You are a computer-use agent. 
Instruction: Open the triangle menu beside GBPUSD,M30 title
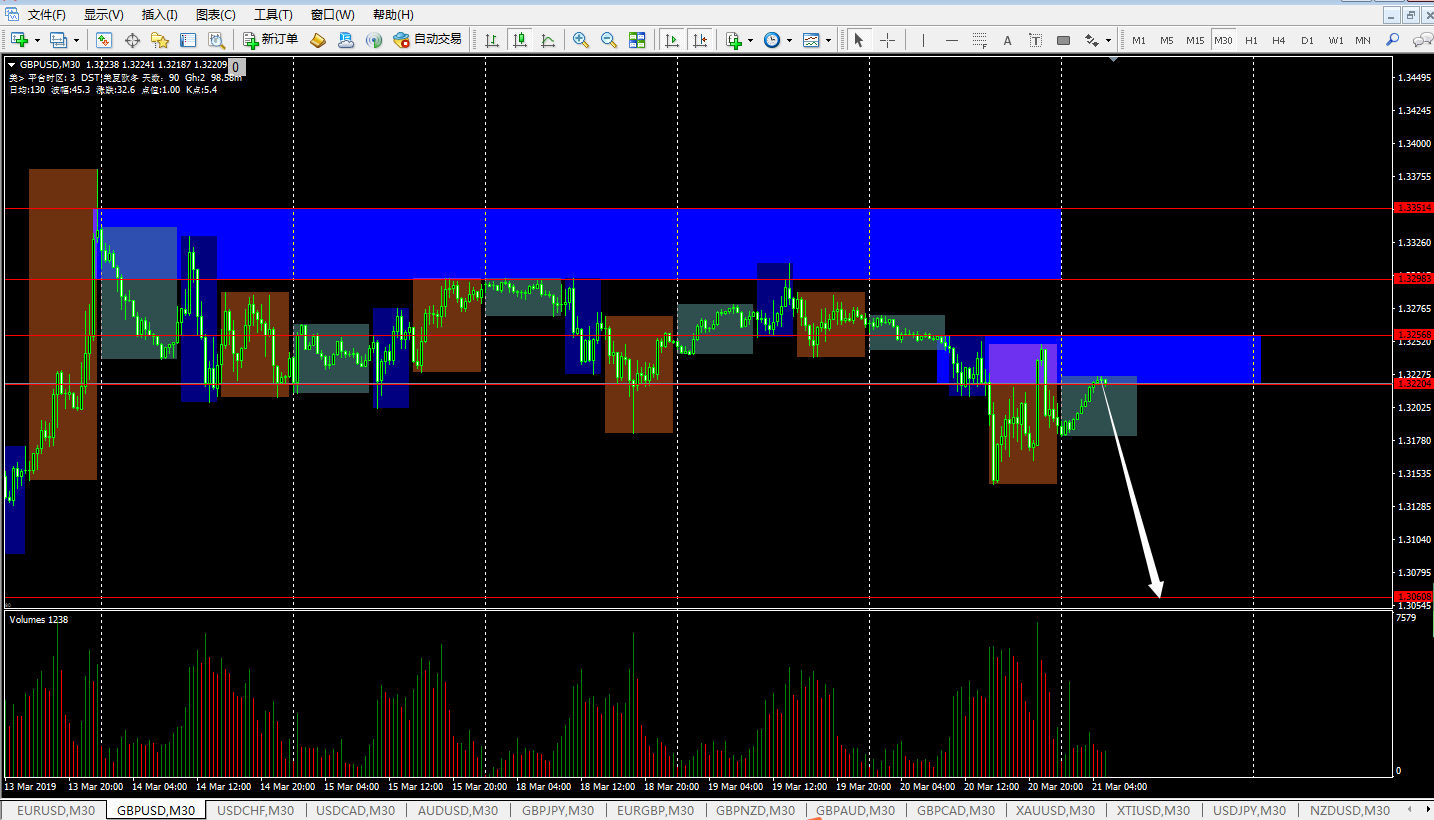tap(12, 64)
